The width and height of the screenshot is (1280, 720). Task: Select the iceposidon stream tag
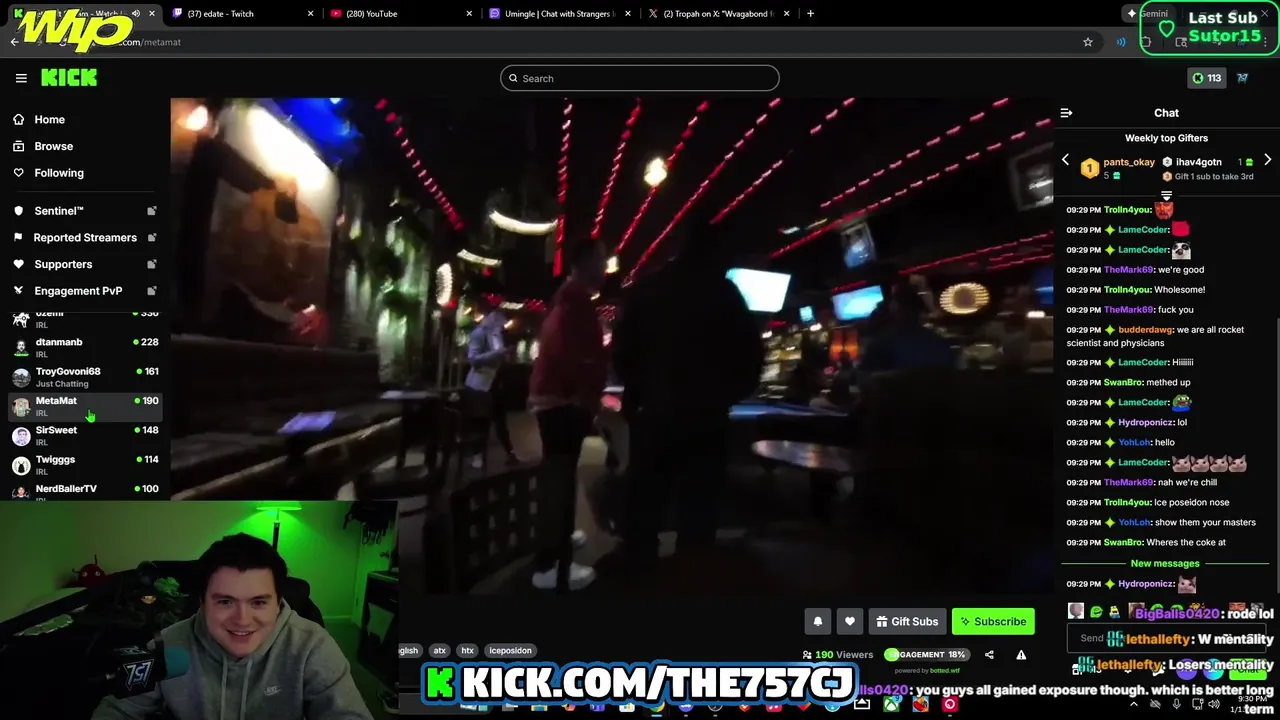510,650
